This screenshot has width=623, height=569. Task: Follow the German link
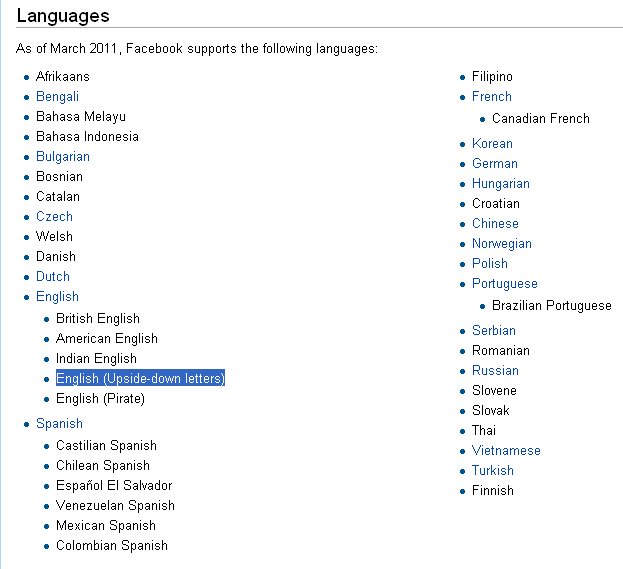click(x=494, y=164)
